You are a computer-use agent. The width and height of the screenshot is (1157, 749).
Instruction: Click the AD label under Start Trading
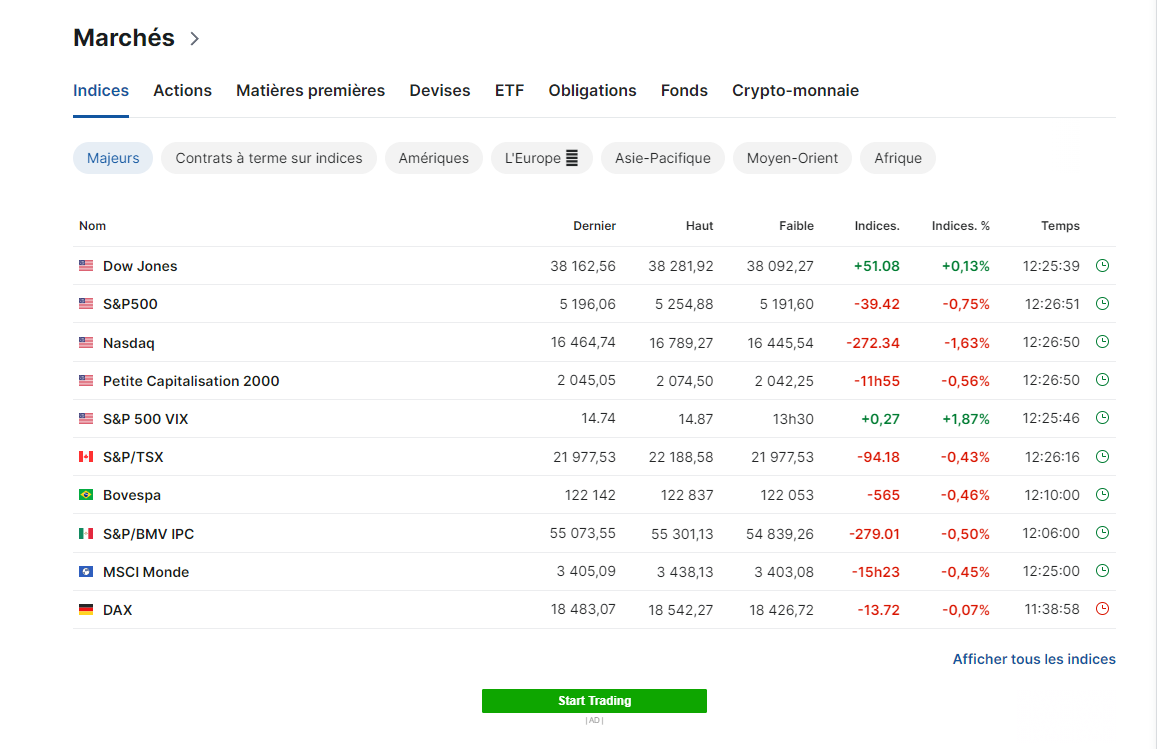click(x=595, y=720)
